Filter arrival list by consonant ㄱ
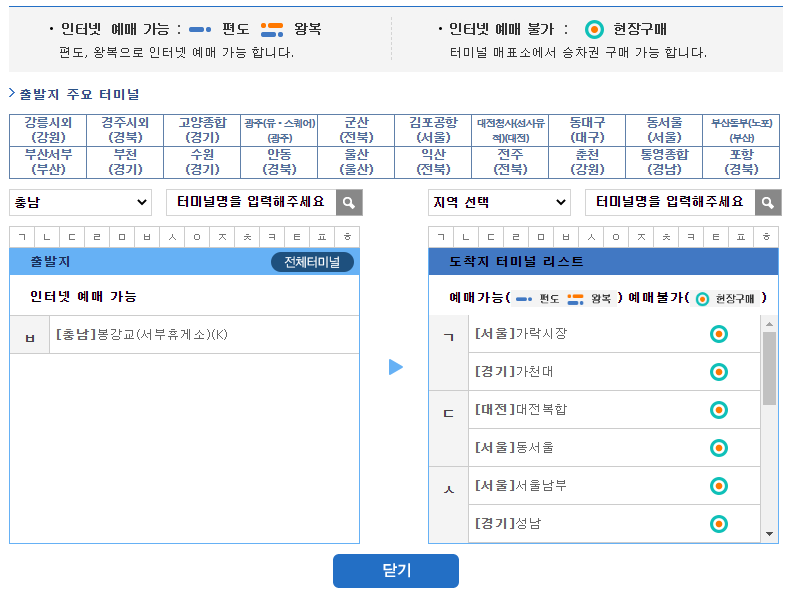 (441, 237)
